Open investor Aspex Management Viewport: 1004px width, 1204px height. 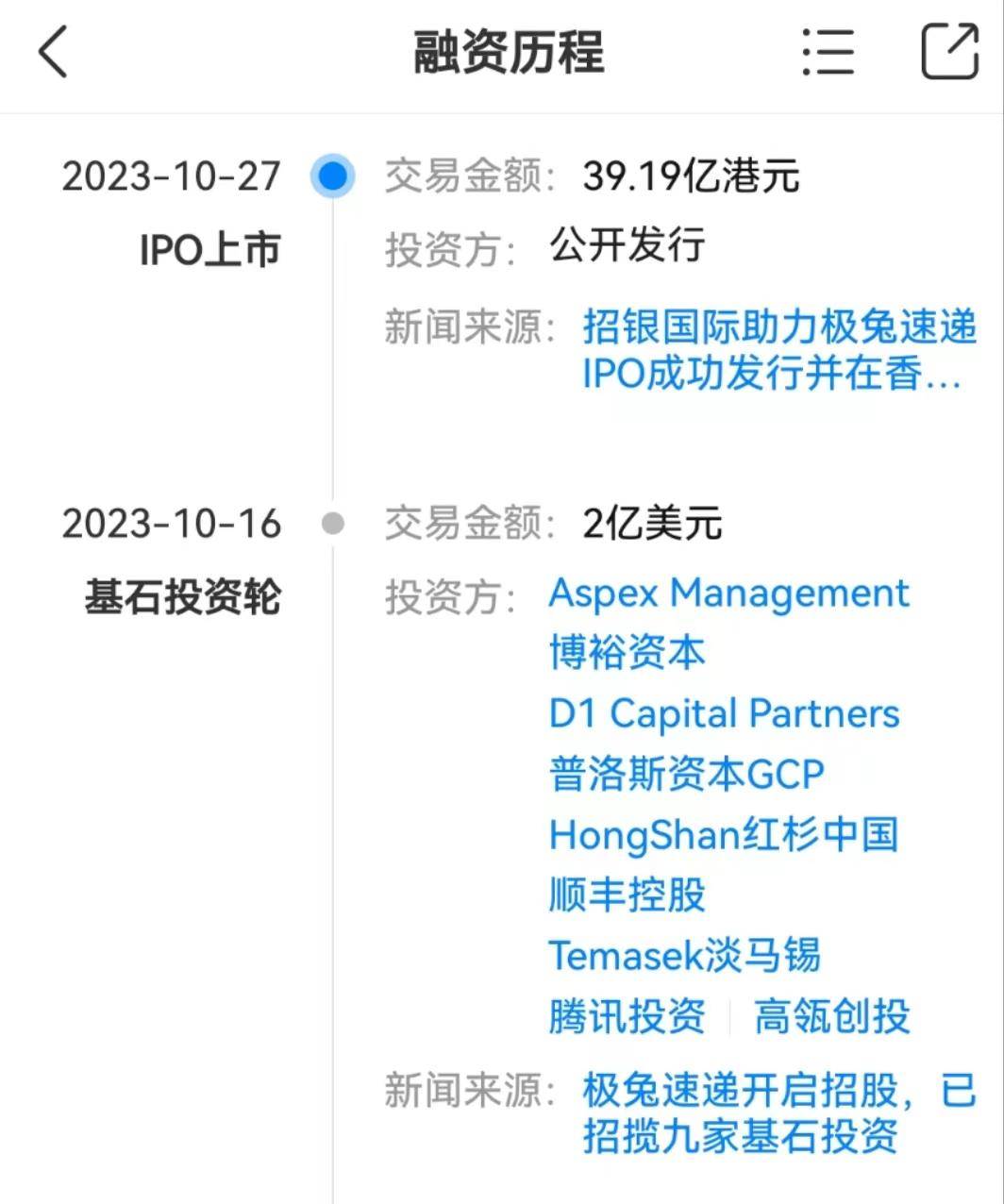(728, 594)
